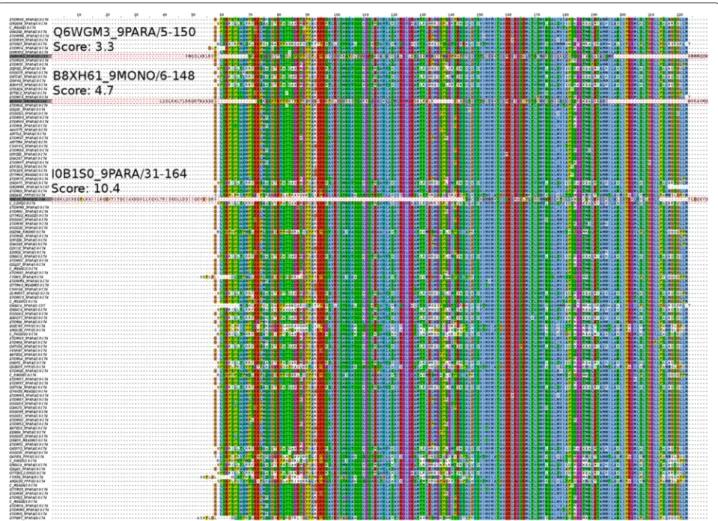Click the 'Score: 10.4' annotation

pos(86,188)
